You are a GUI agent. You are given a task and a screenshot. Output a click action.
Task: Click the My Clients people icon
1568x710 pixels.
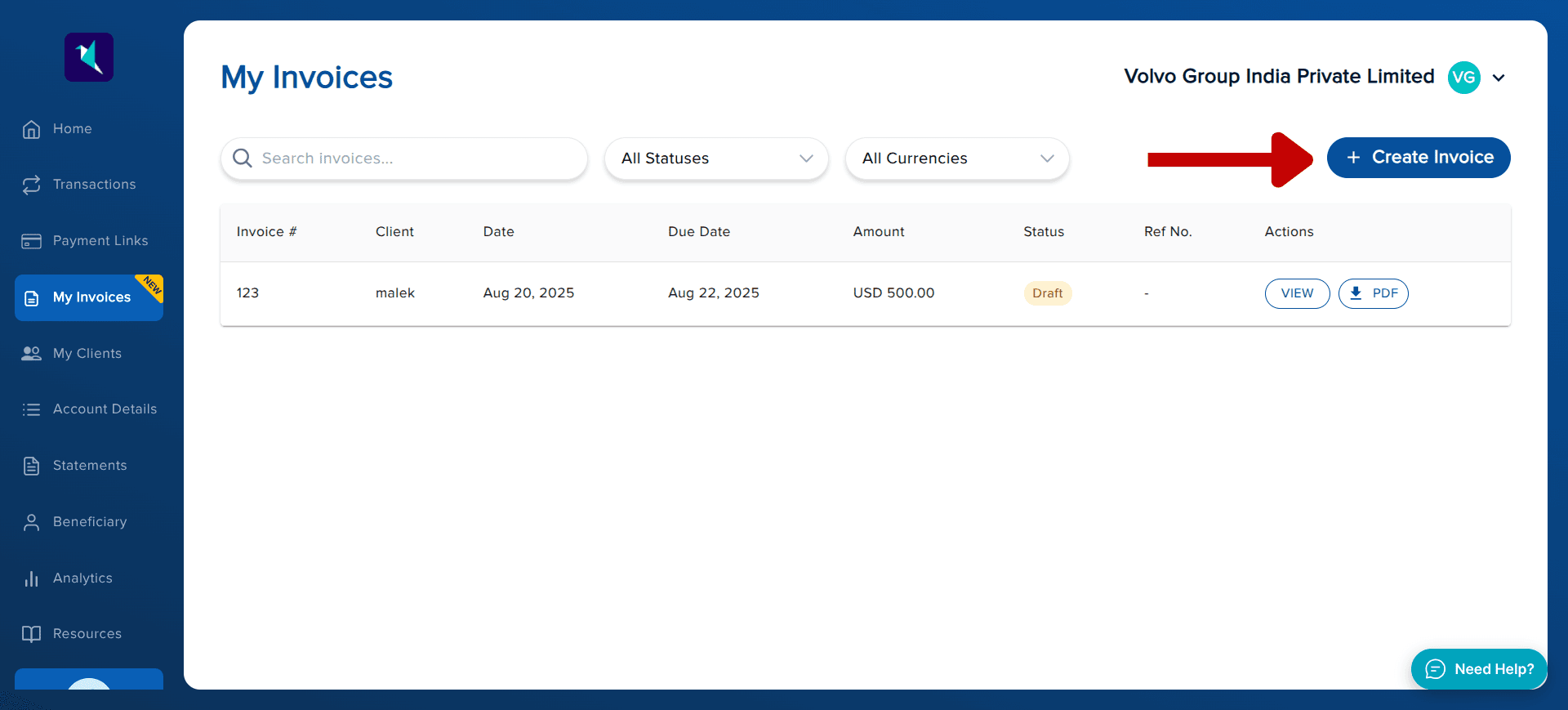pos(31,354)
